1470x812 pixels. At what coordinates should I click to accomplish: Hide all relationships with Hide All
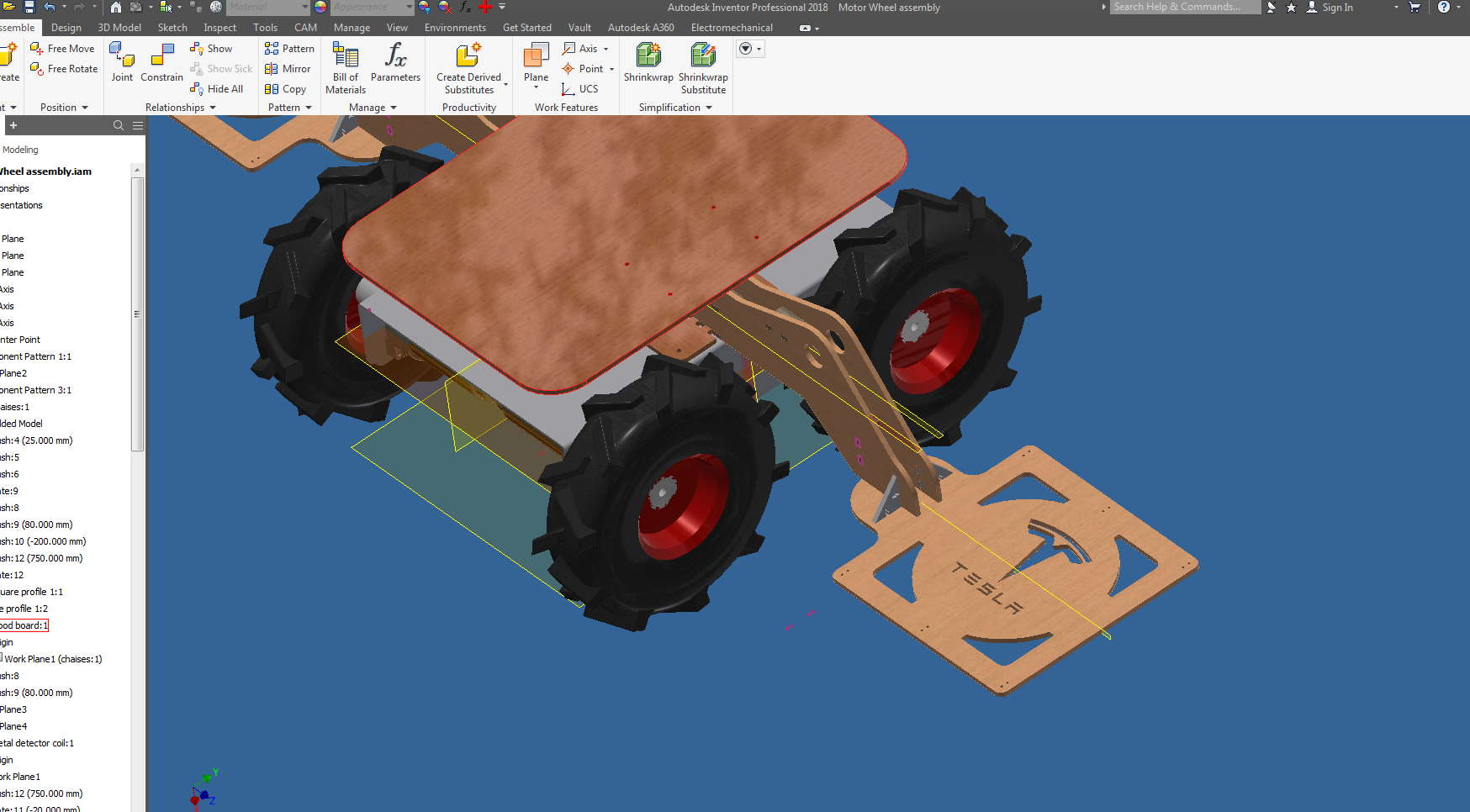217,89
